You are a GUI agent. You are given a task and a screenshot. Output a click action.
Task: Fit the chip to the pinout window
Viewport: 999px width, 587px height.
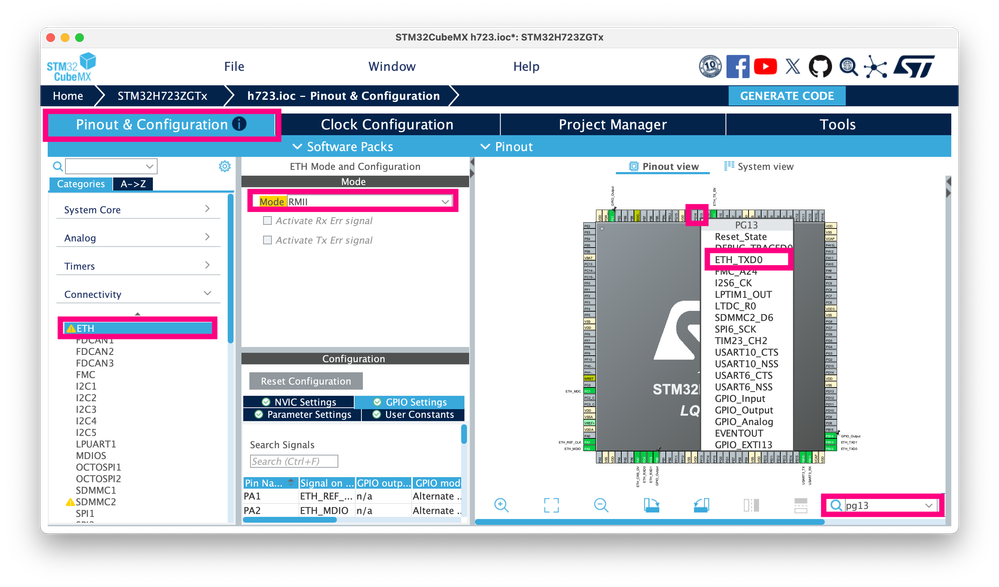(x=551, y=505)
